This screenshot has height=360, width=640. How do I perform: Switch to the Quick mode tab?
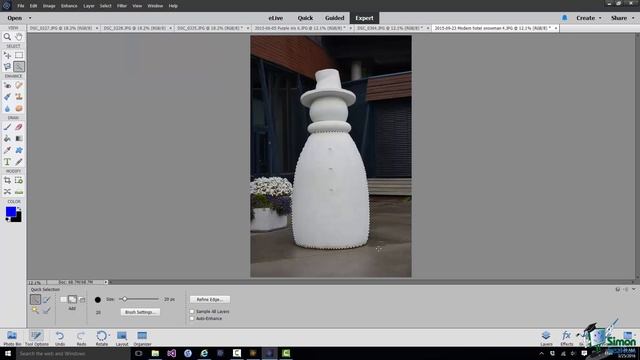click(x=305, y=18)
